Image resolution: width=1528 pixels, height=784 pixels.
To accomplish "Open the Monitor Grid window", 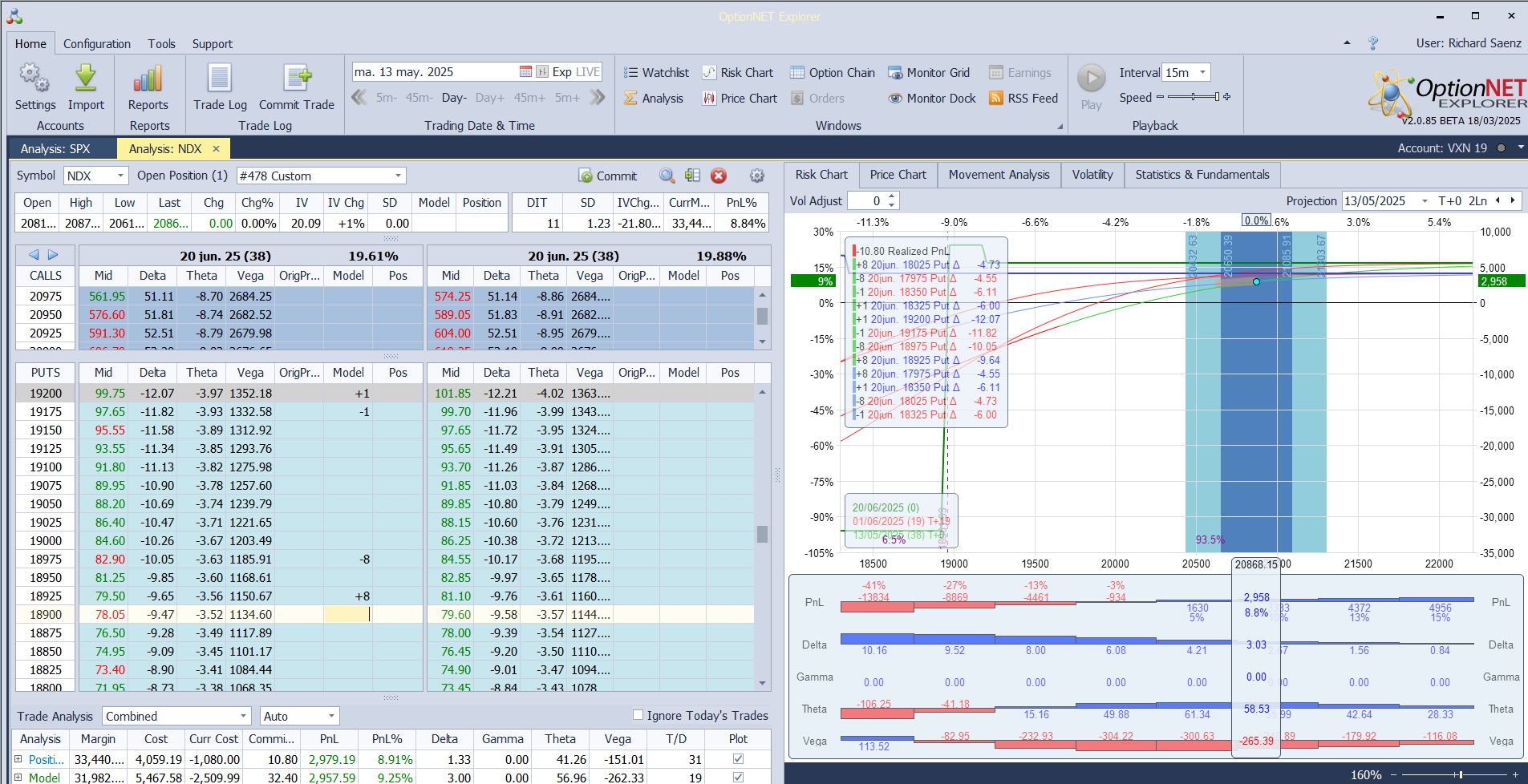I will click(929, 72).
